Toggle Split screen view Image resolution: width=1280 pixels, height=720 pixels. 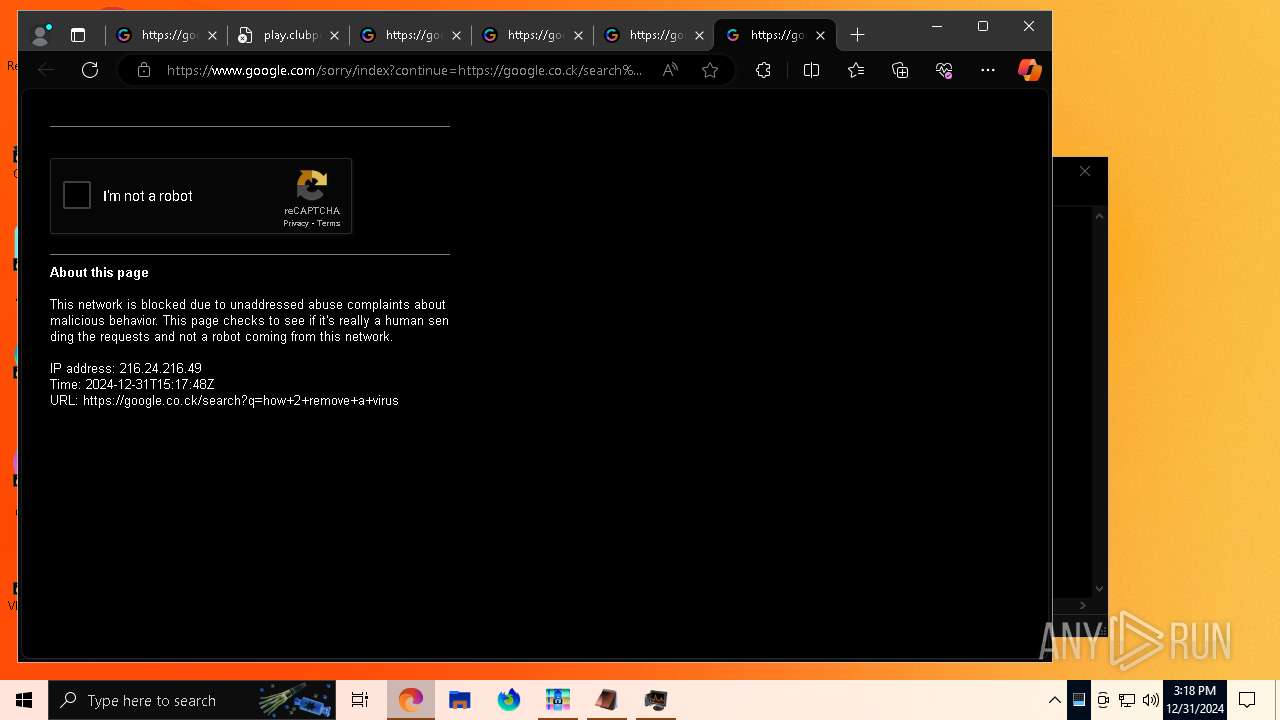pyautogui.click(x=811, y=70)
